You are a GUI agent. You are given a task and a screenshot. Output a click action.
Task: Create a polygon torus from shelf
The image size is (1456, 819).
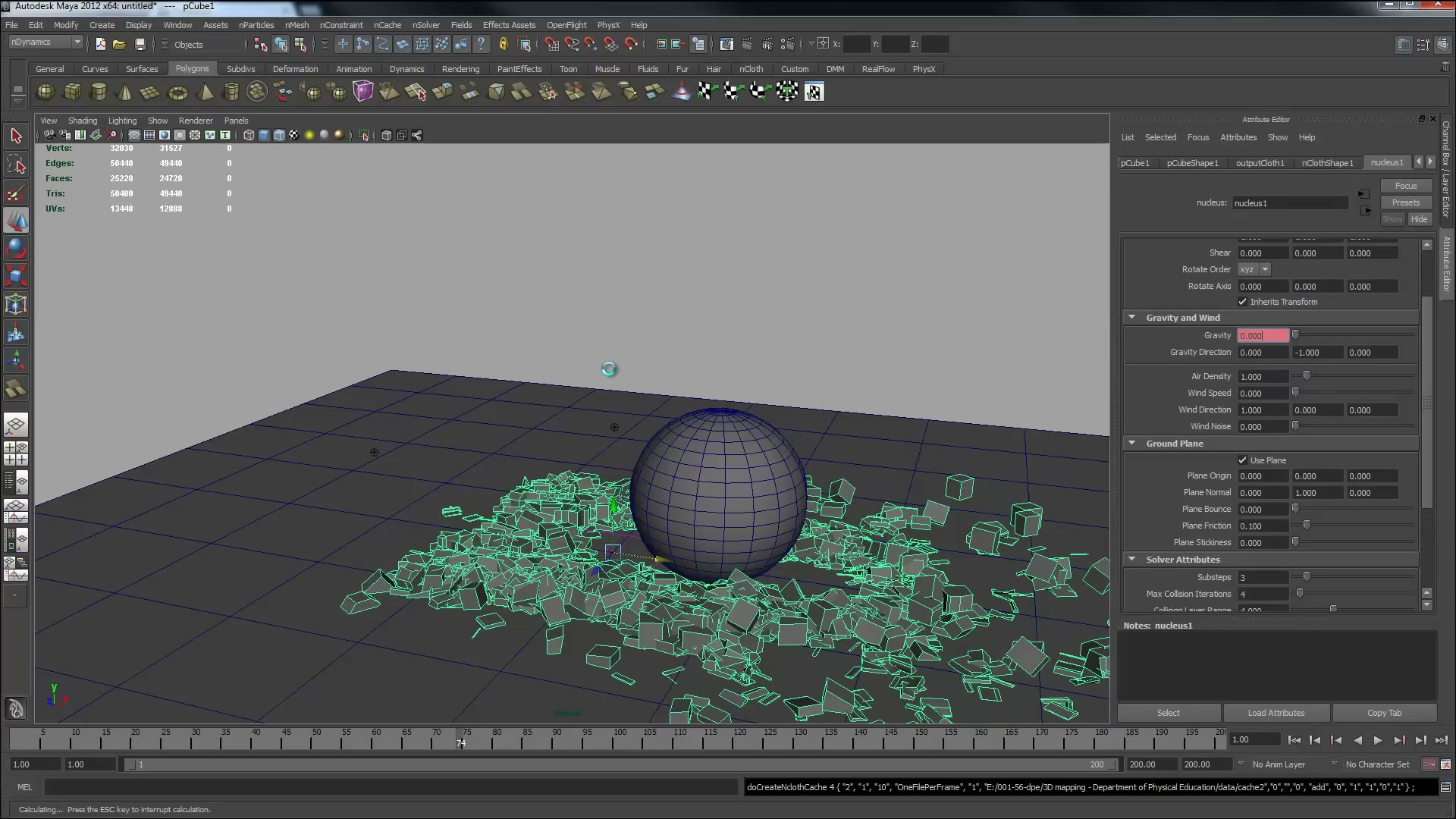tap(177, 92)
